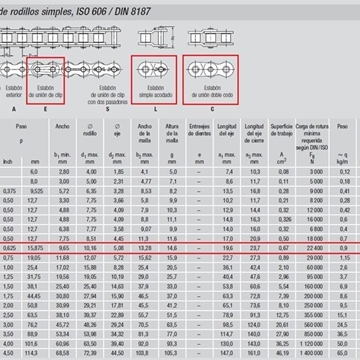Image resolution: width=360 pixels, height=360 pixels.
Task: Select the pitch value '15,875'
Action: 36,248
